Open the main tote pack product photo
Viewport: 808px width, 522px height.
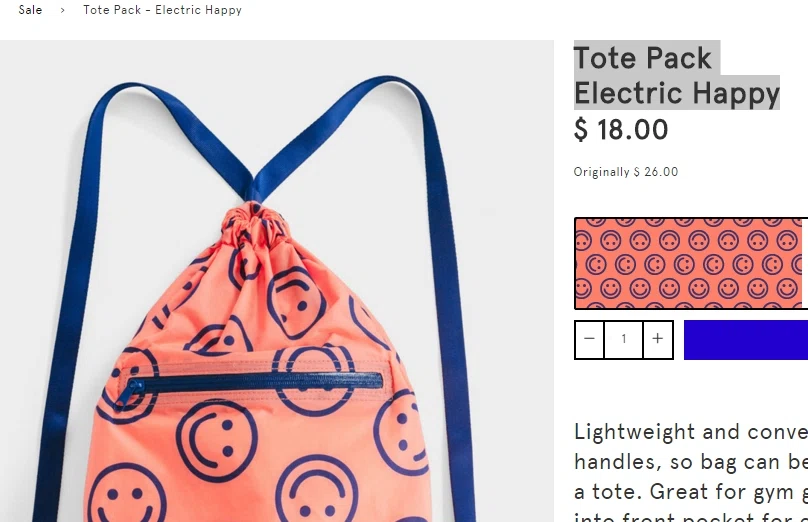(277, 281)
